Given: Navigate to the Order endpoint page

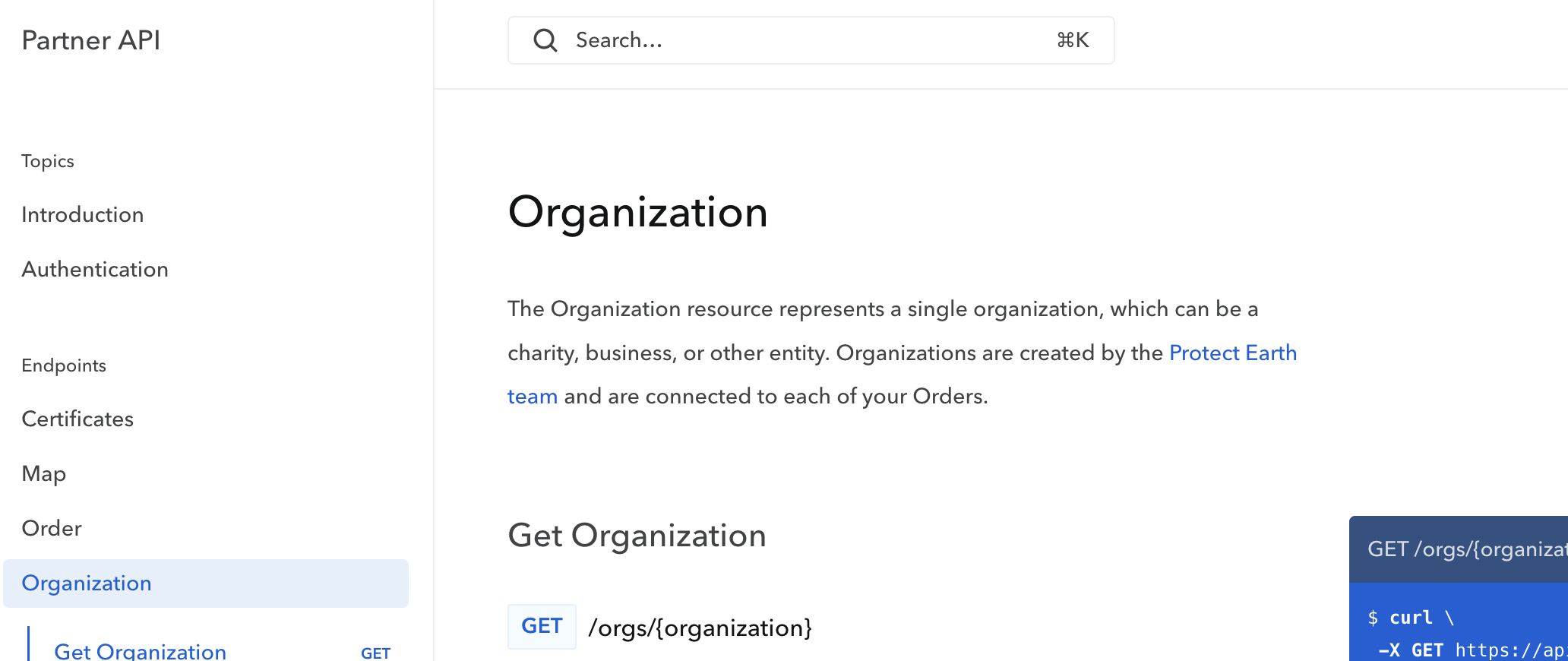Looking at the screenshot, I should pos(52,529).
